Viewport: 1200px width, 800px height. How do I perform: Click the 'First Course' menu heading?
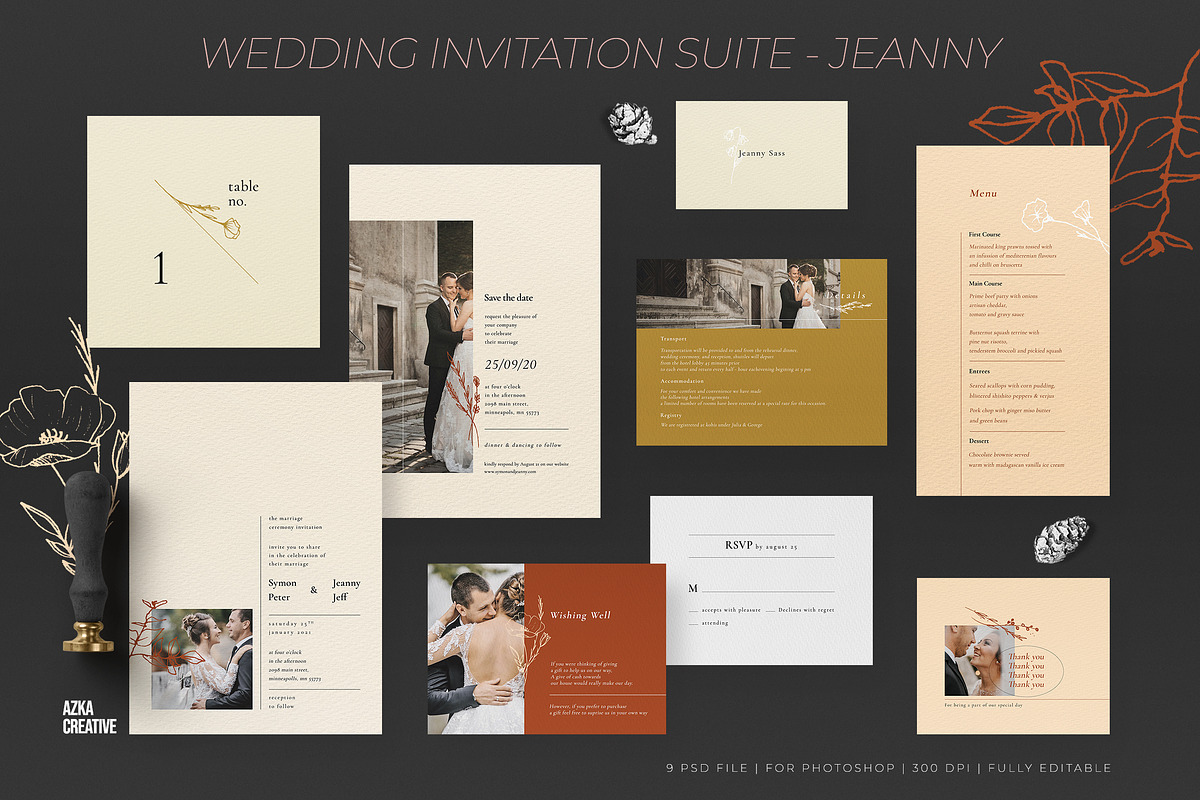point(985,234)
